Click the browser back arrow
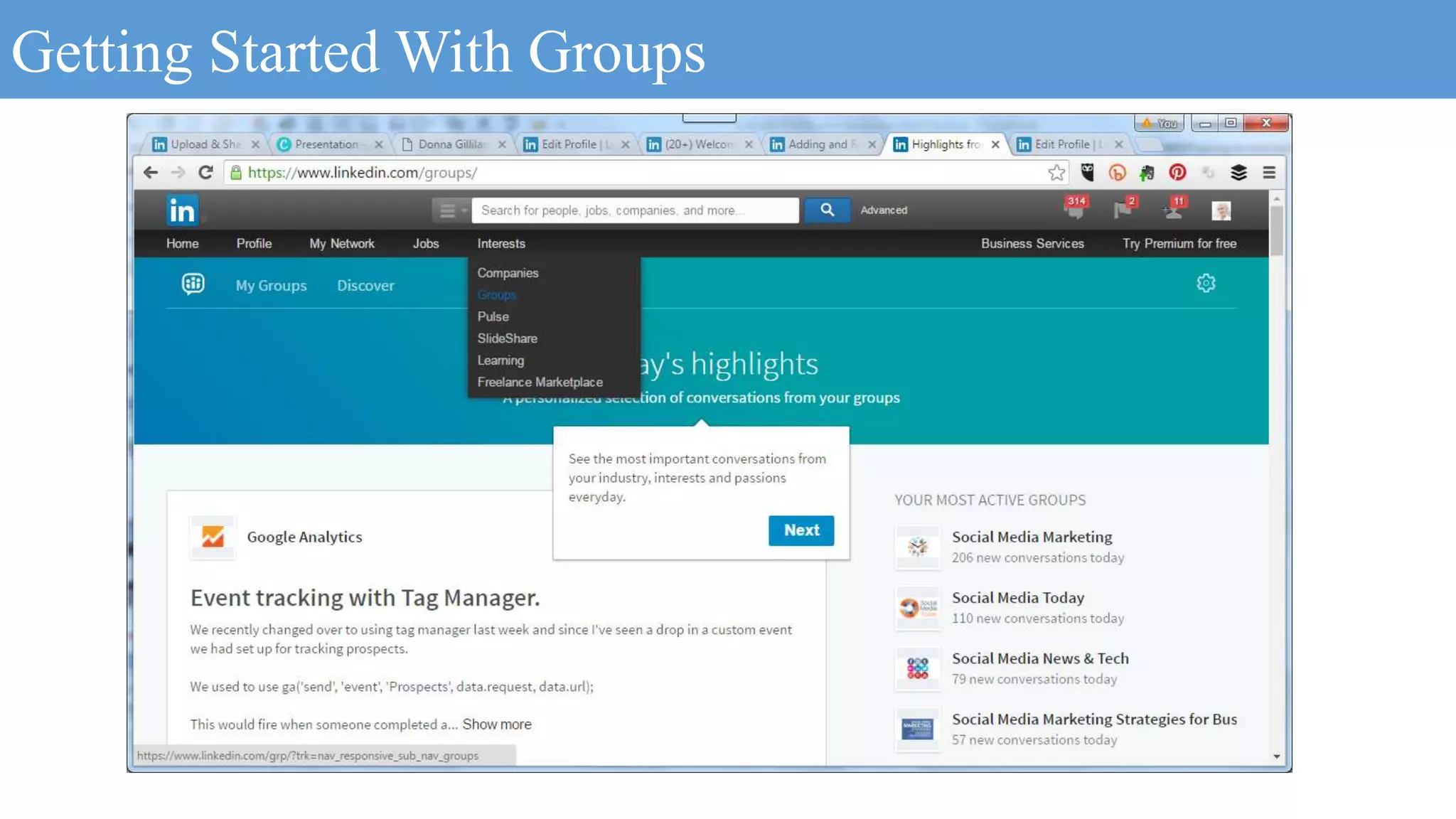This screenshot has width=1456, height=819. tap(150, 173)
